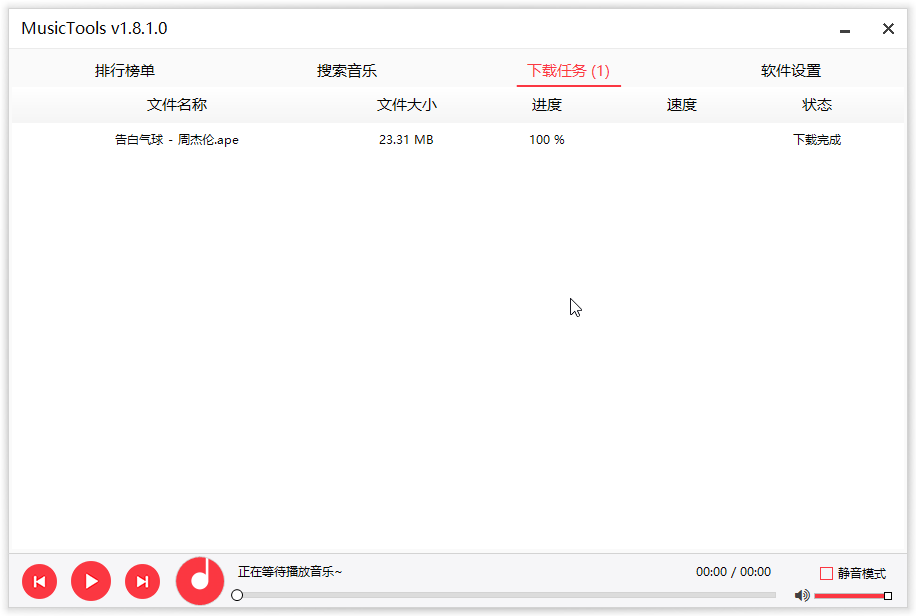Click the 正在等待播放音乐 status message
916x616 pixels.
(x=288, y=571)
